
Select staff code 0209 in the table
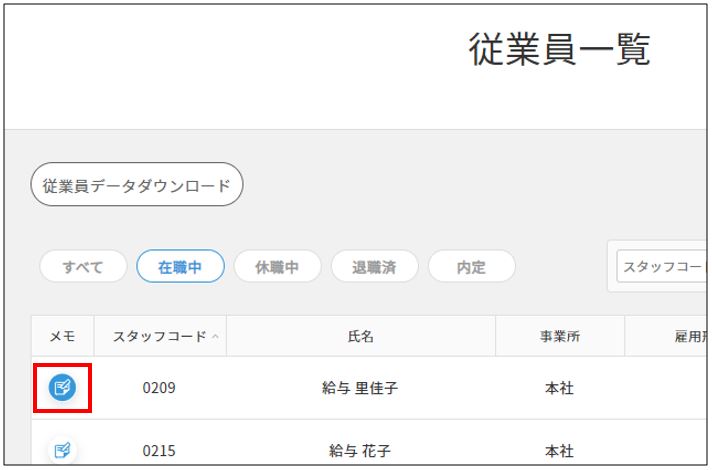[x=159, y=388]
